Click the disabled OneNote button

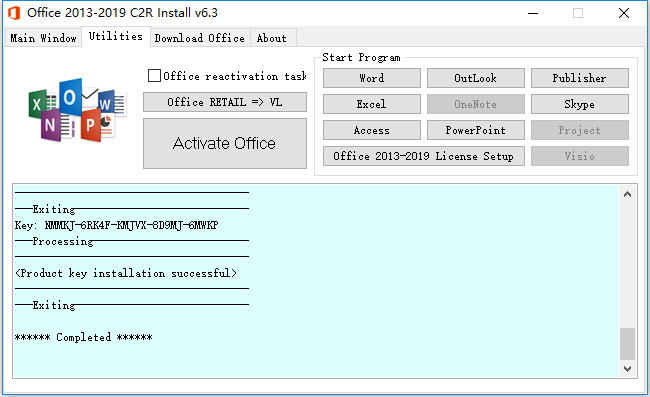click(x=475, y=104)
